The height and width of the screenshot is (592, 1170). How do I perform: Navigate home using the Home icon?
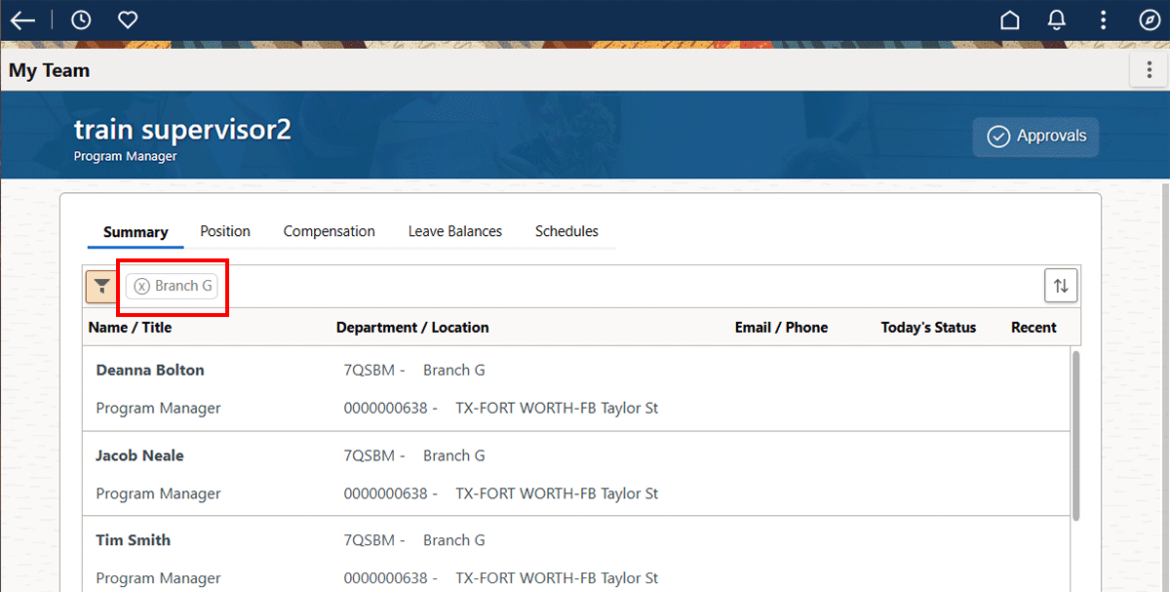1010,19
